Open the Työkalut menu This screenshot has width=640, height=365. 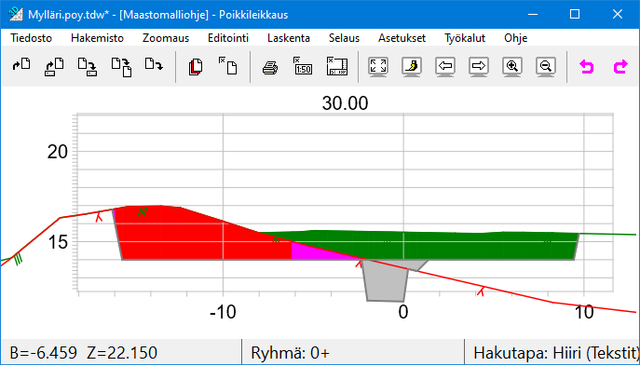[464, 38]
